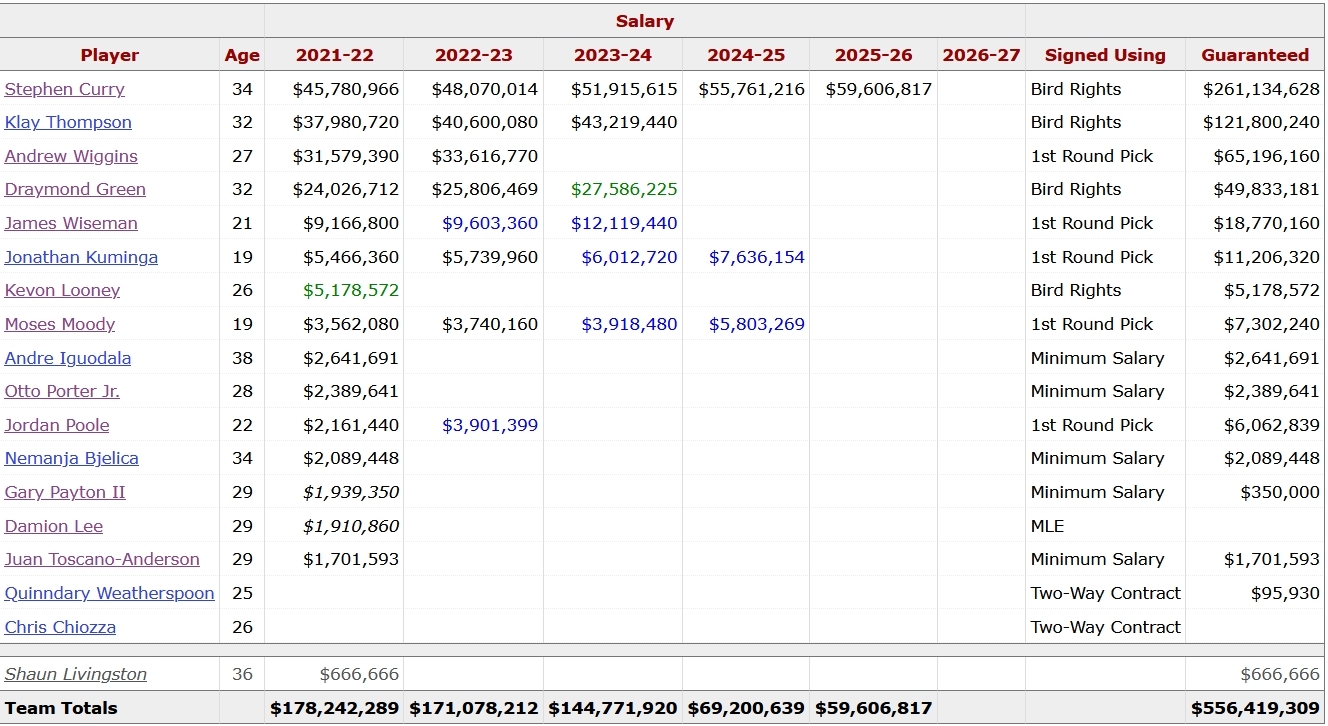Click Kuminga's $7,636,154 cell

757,257
